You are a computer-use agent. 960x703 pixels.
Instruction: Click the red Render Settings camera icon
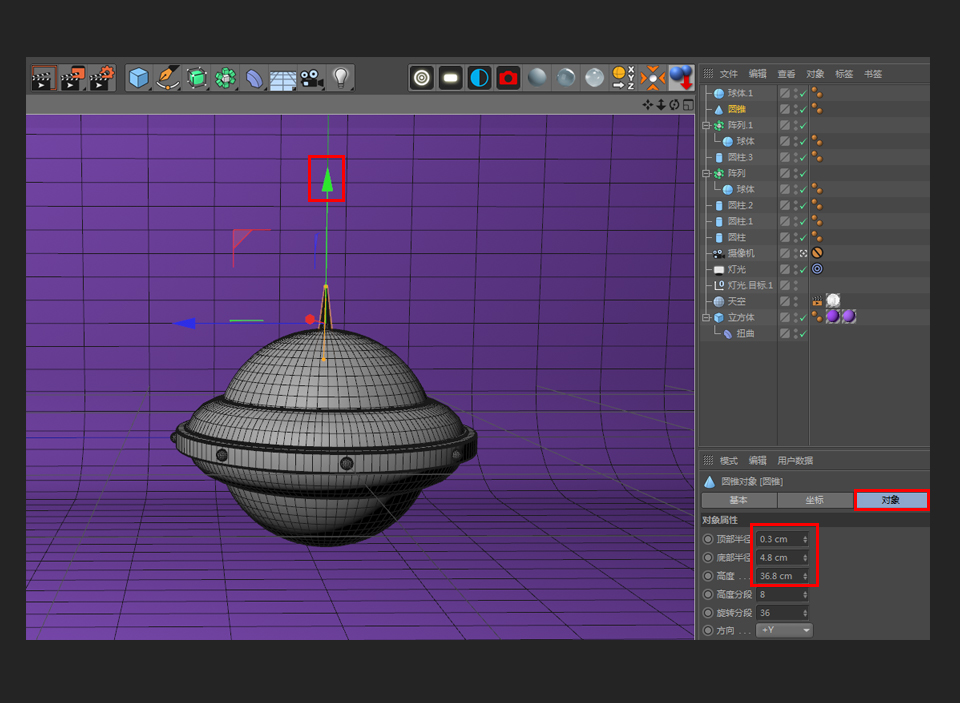pos(508,77)
